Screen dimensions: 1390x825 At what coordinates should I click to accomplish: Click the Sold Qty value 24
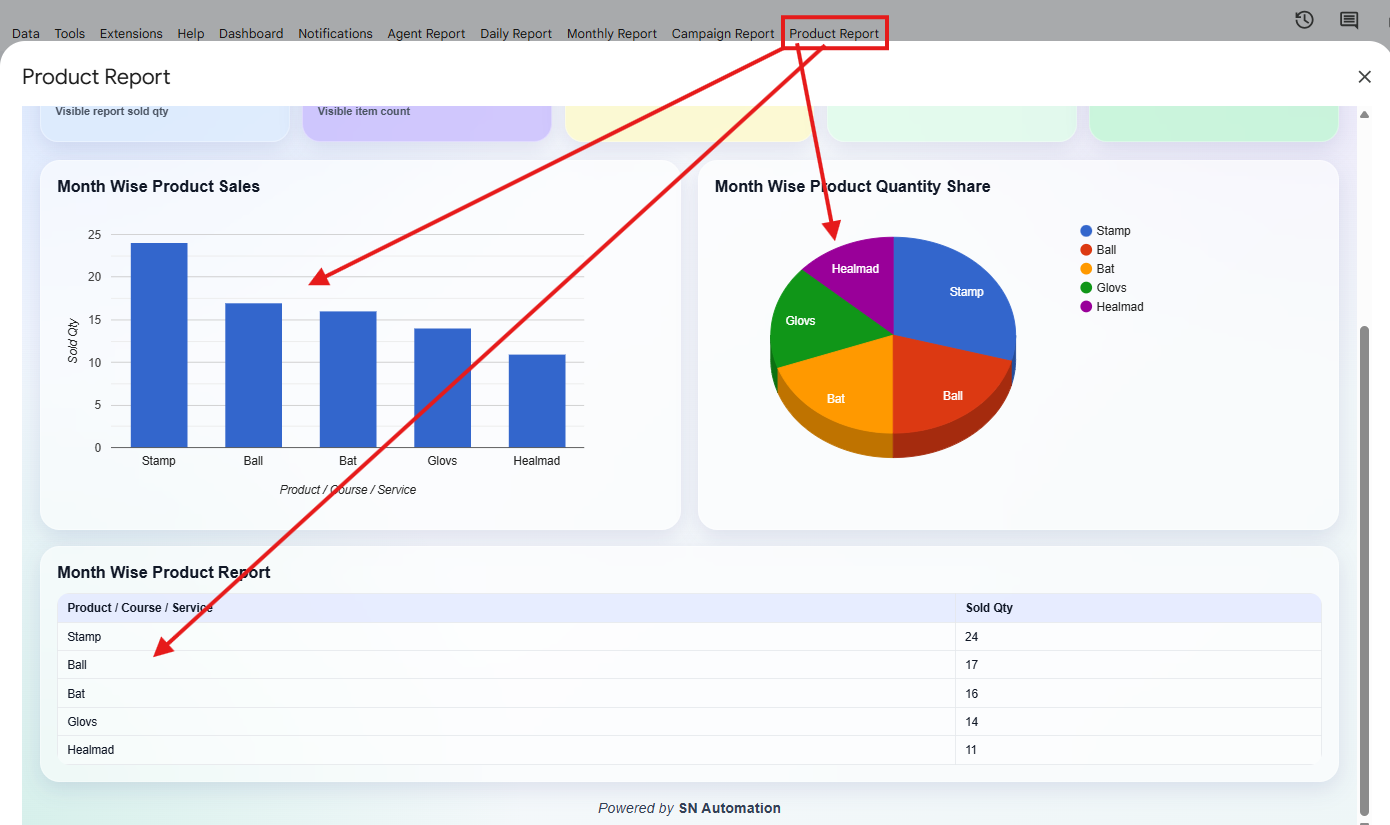point(971,637)
